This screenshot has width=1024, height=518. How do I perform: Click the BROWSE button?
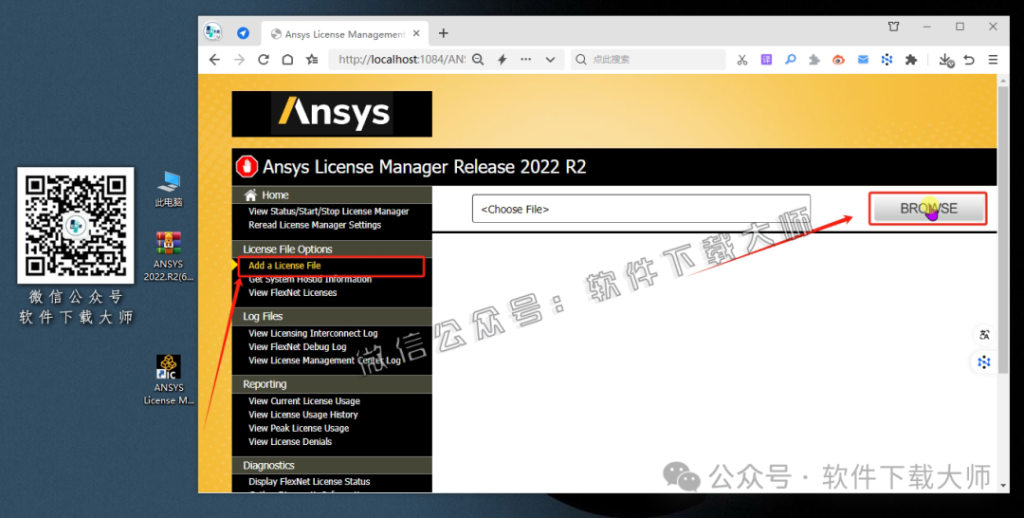pyautogui.click(x=929, y=208)
